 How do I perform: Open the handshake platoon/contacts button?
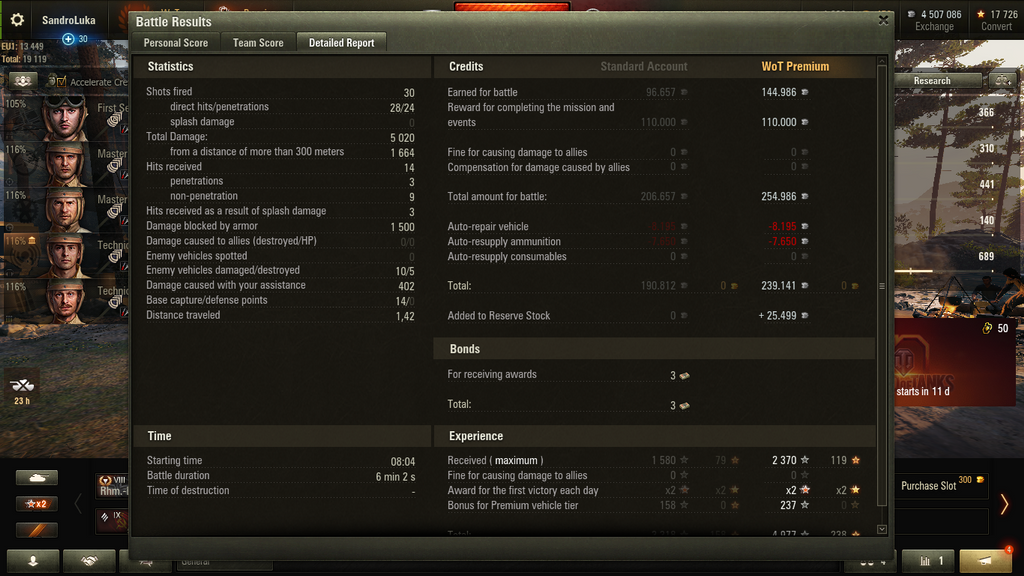click(89, 561)
